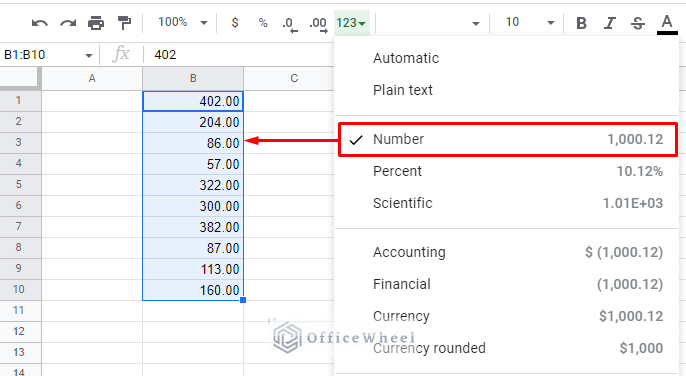
Task: Select the Automatic format option
Action: click(x=506, y=58)
